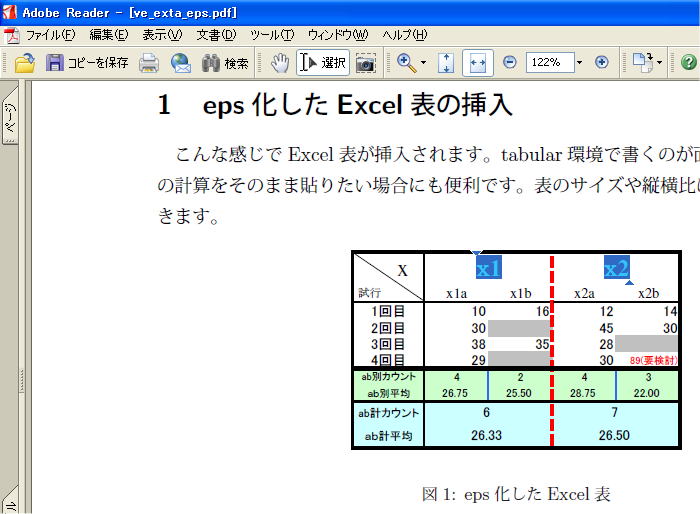Viewport: 700px width, 514px height.
Task: Click the Open file folder icon
Action: click(x=25, y=63)
